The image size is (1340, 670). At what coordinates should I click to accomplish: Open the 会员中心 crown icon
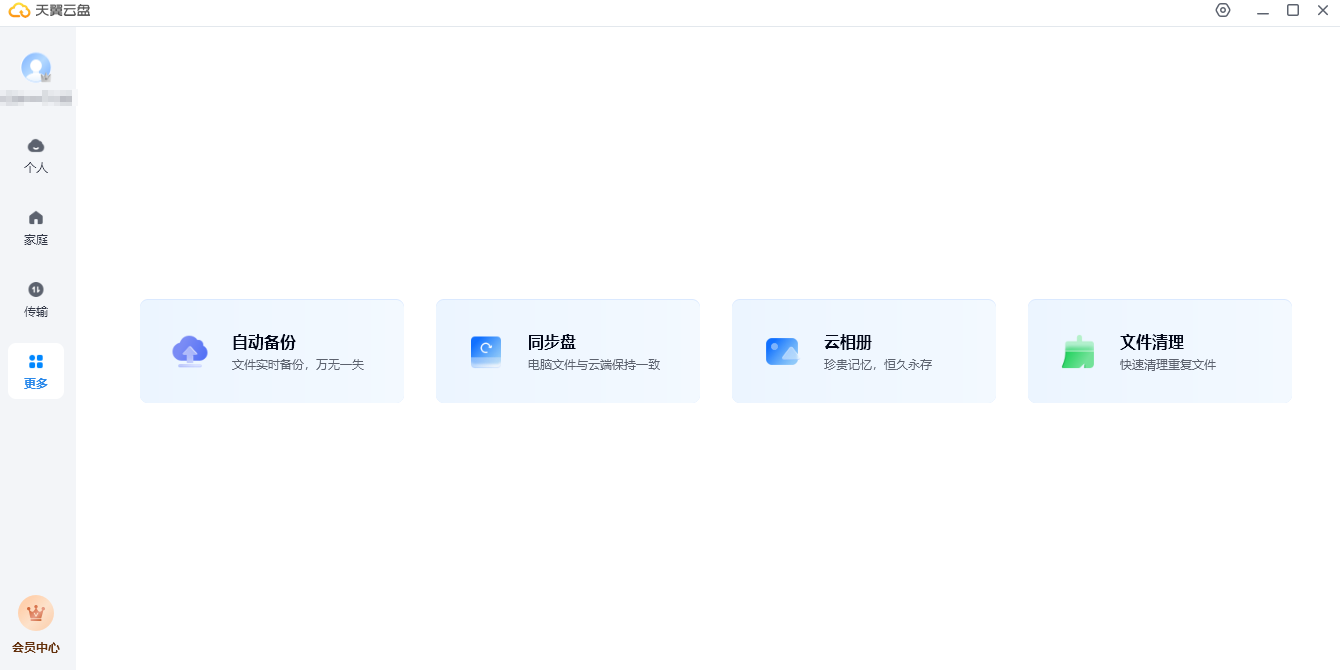pyautogui.click(x=36, y=613)
